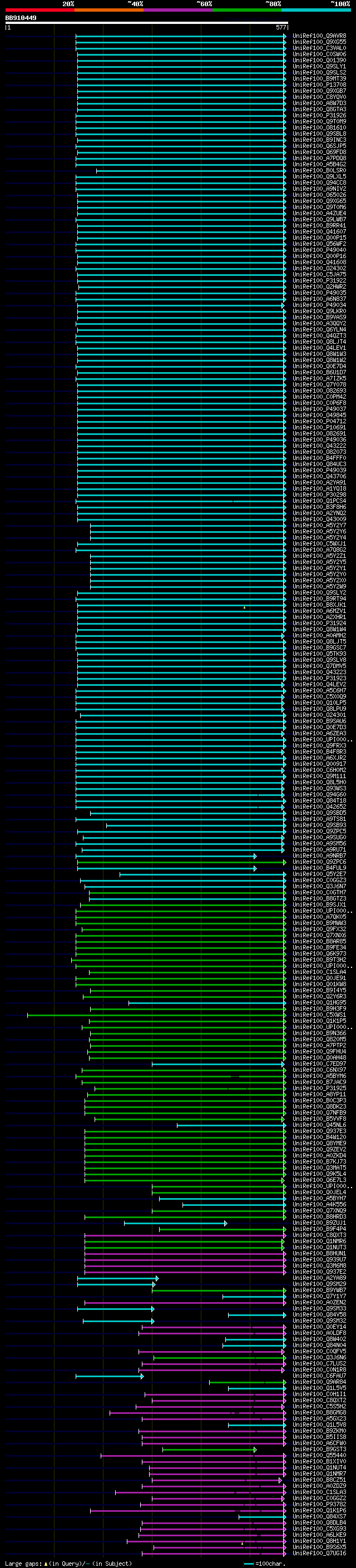This screenshot has width=356, height=1568.
Task: Click the orange ~40% identity color segment
Action: (109, 10)
